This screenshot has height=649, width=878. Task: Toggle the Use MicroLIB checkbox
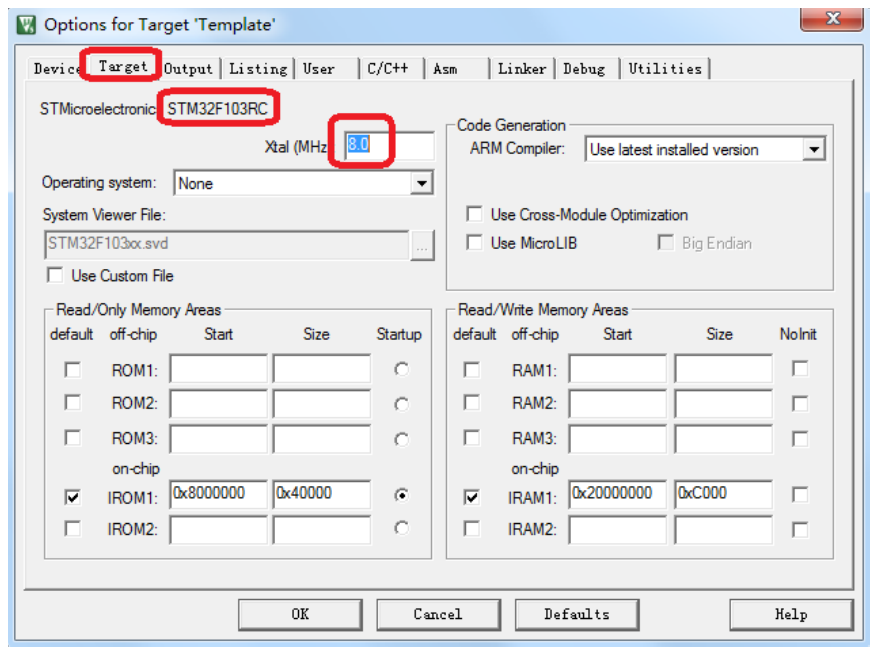tap(474, 243)
